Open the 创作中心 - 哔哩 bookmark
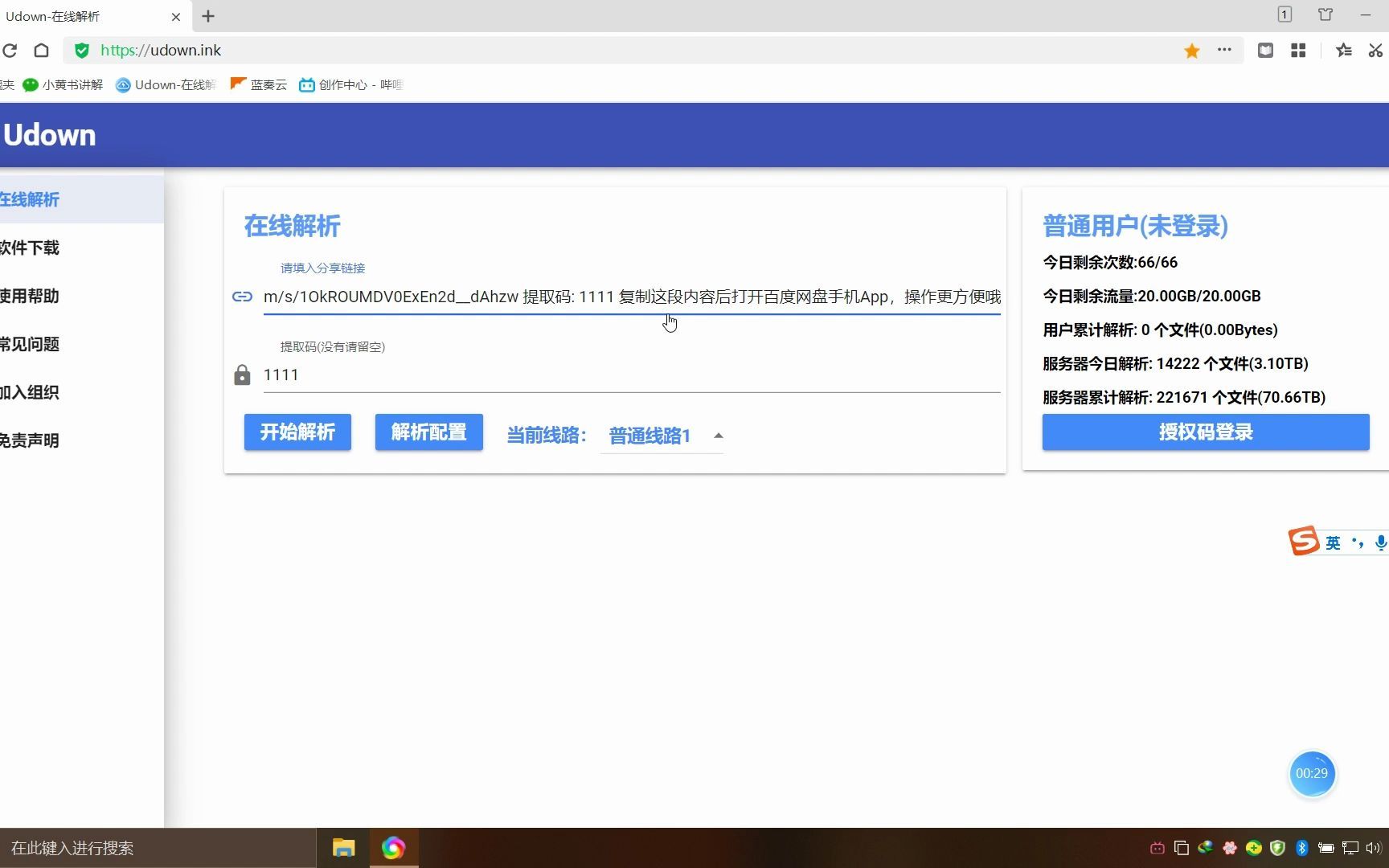Viewport: 1389px width, 868px height. click(351, 84)
